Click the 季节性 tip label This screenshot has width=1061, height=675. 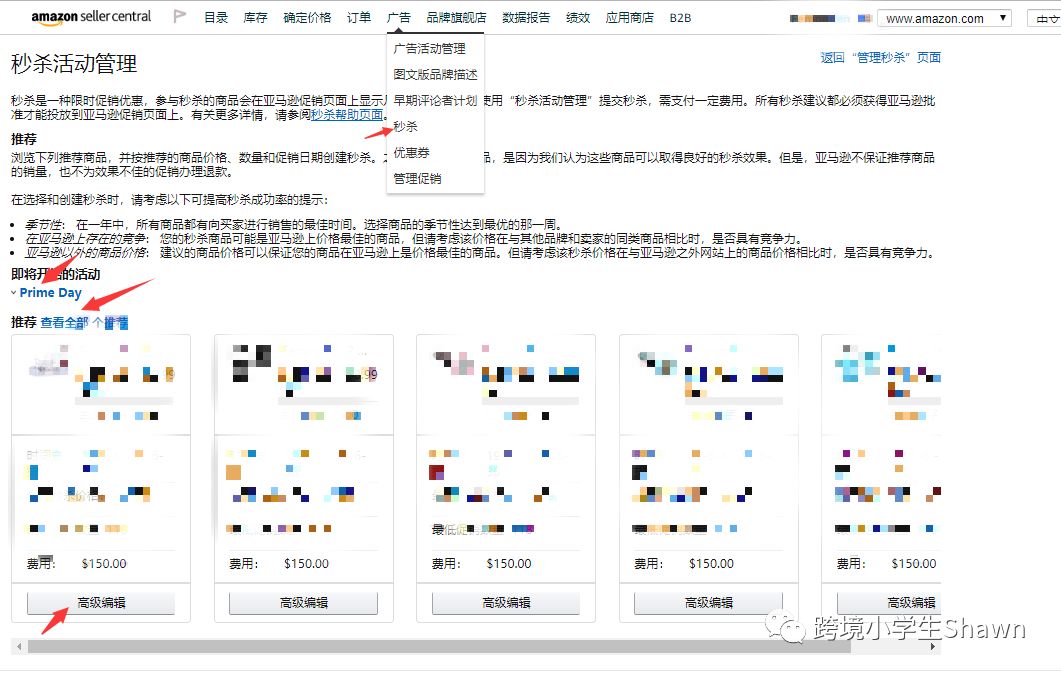click(x=44, y=225)
